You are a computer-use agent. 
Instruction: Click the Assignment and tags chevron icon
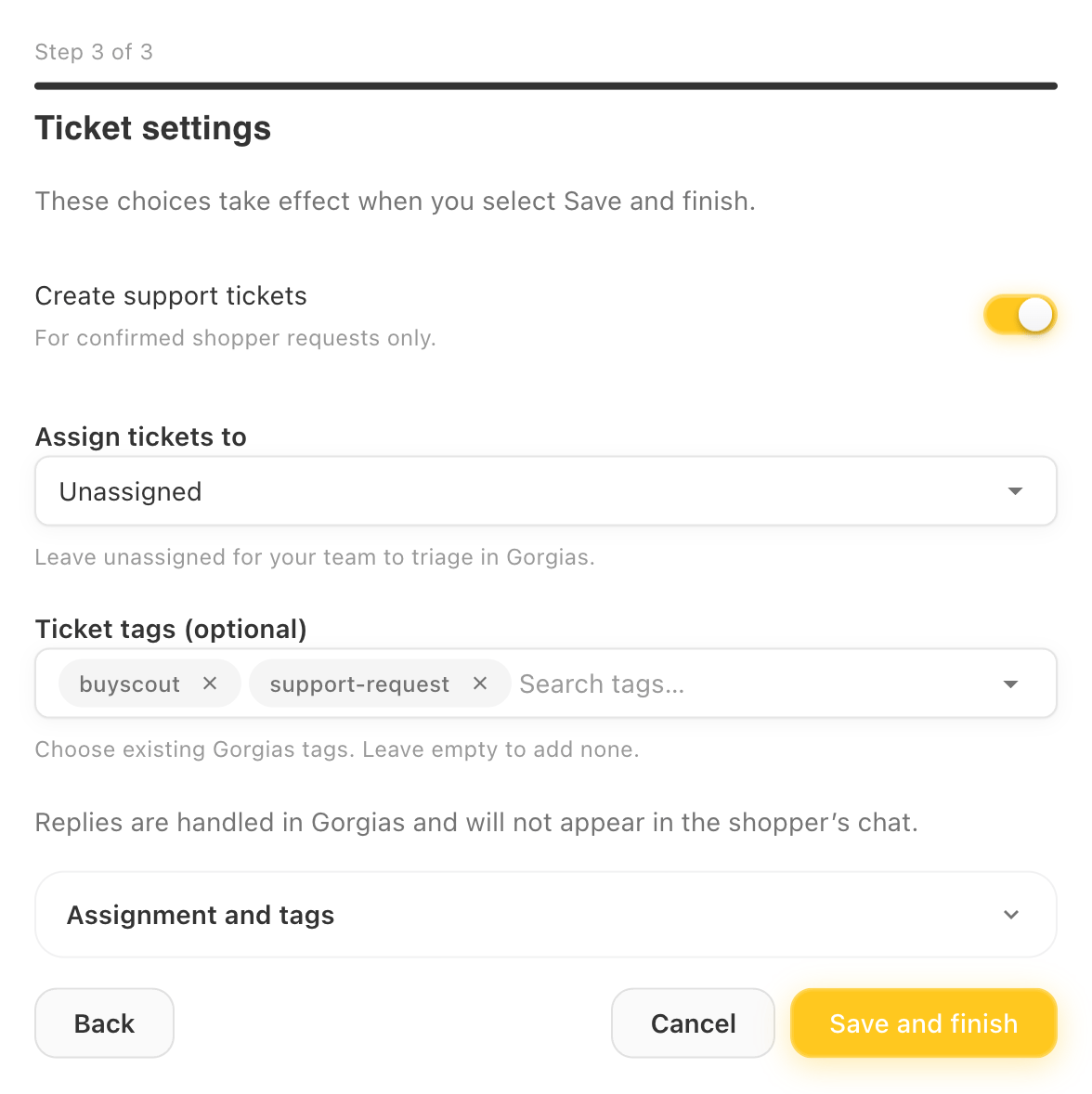[x=1010, y=915]
